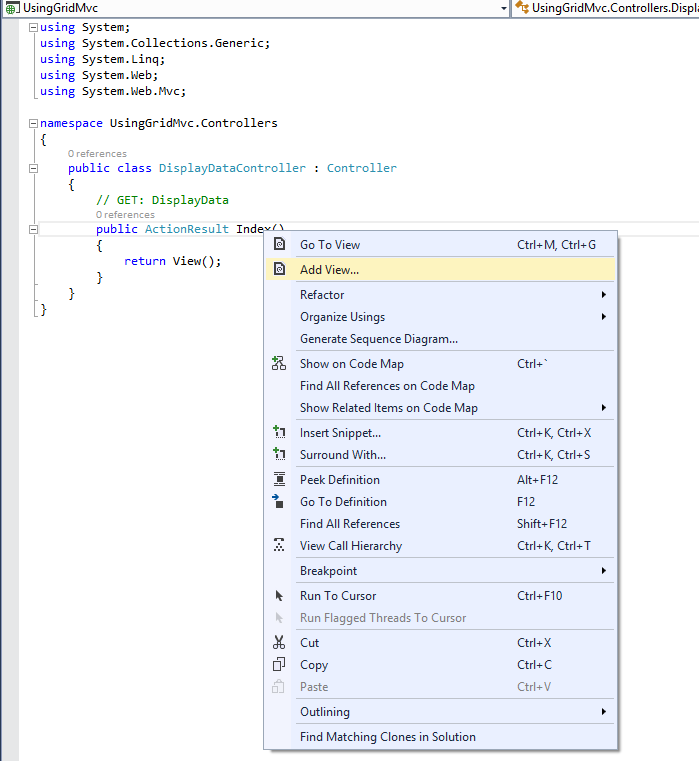Screen dimensions: 699x761
Task: Click the Run Flagged Threads To Cursor icon
Action: coord(279,617)
